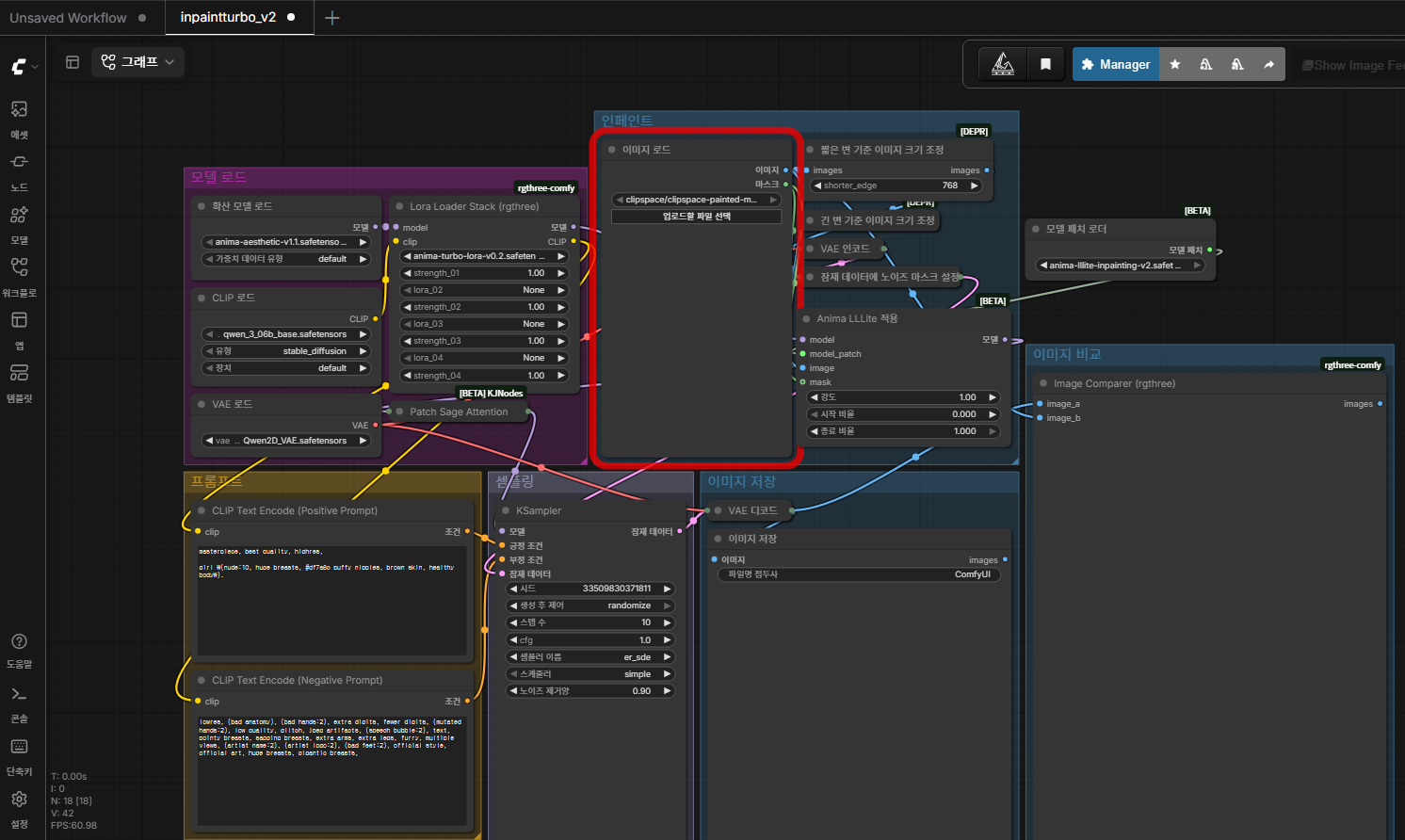Open the Workflows (워크플로) sidebar panel

(19, 278)
